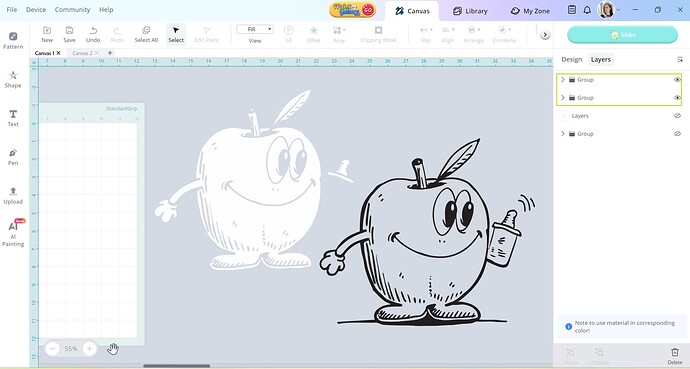The width and height of the screenshot is (690, 369).
Task: Switch to the Design panel tab
Action: [572, 59]
